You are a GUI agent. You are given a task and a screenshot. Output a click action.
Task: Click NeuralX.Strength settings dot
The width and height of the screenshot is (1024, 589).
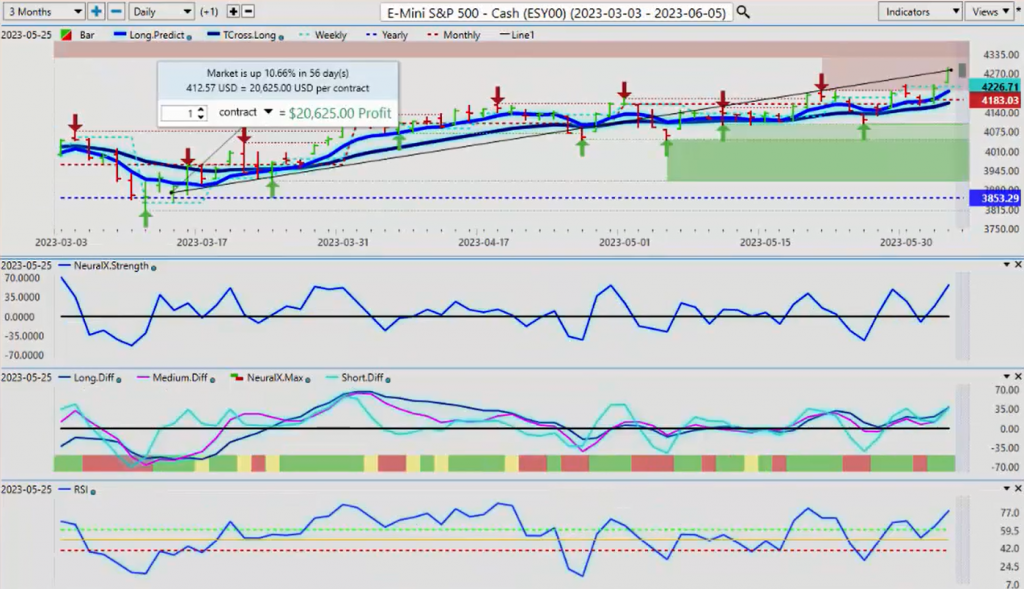pos(153,268)
